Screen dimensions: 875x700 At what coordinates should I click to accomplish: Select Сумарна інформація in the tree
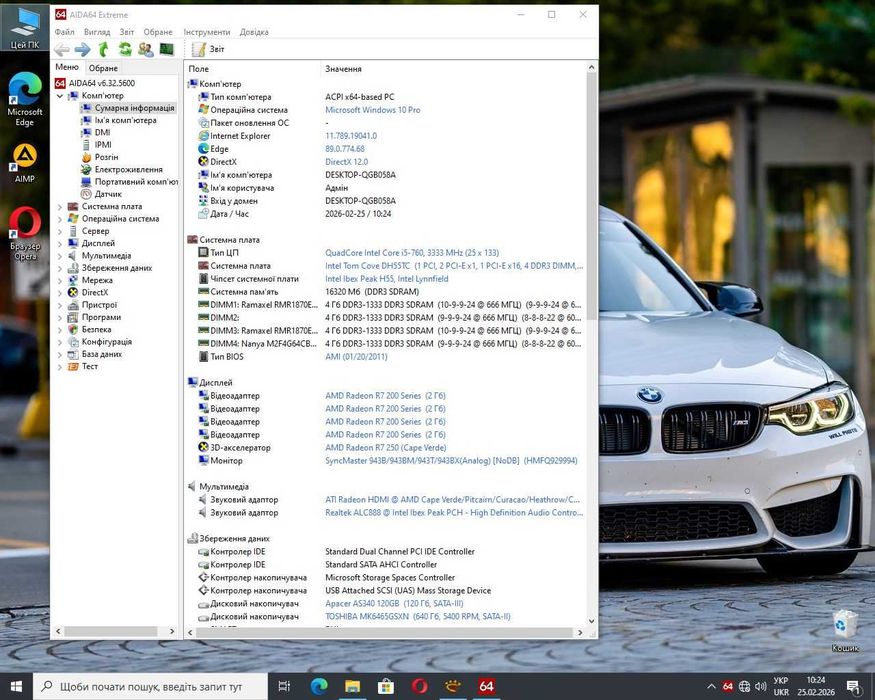click(134, 108)
